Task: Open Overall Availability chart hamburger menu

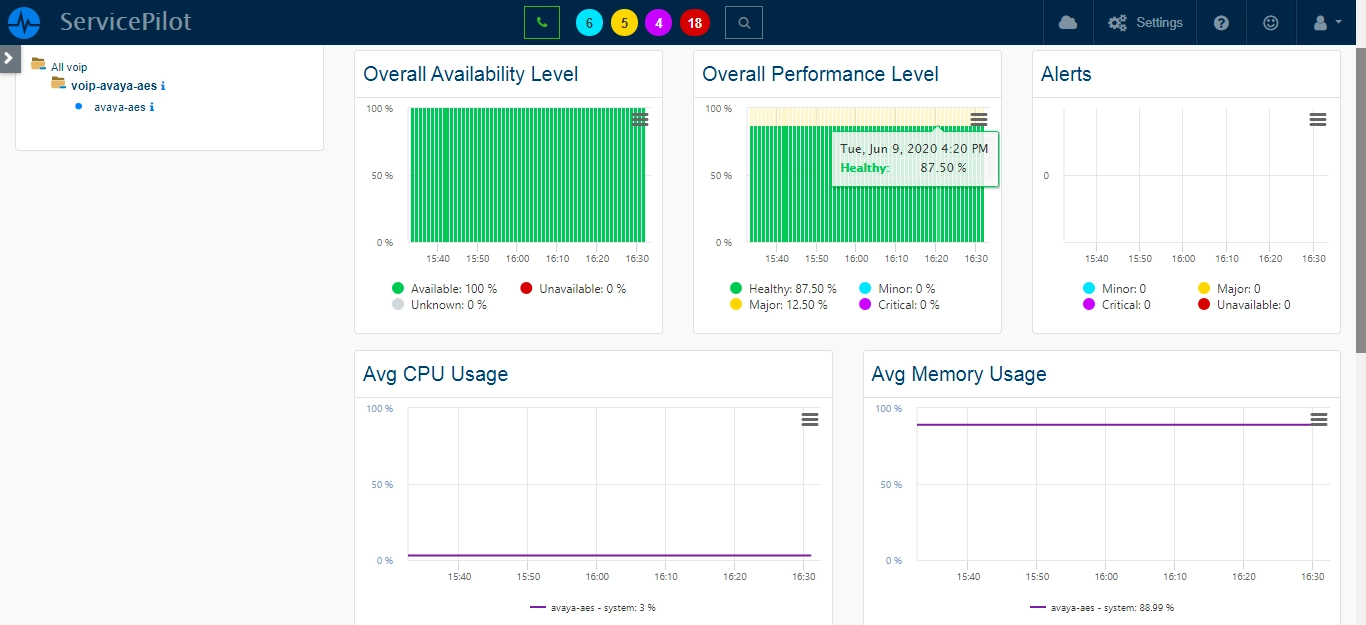Action: tap(640, 120)
